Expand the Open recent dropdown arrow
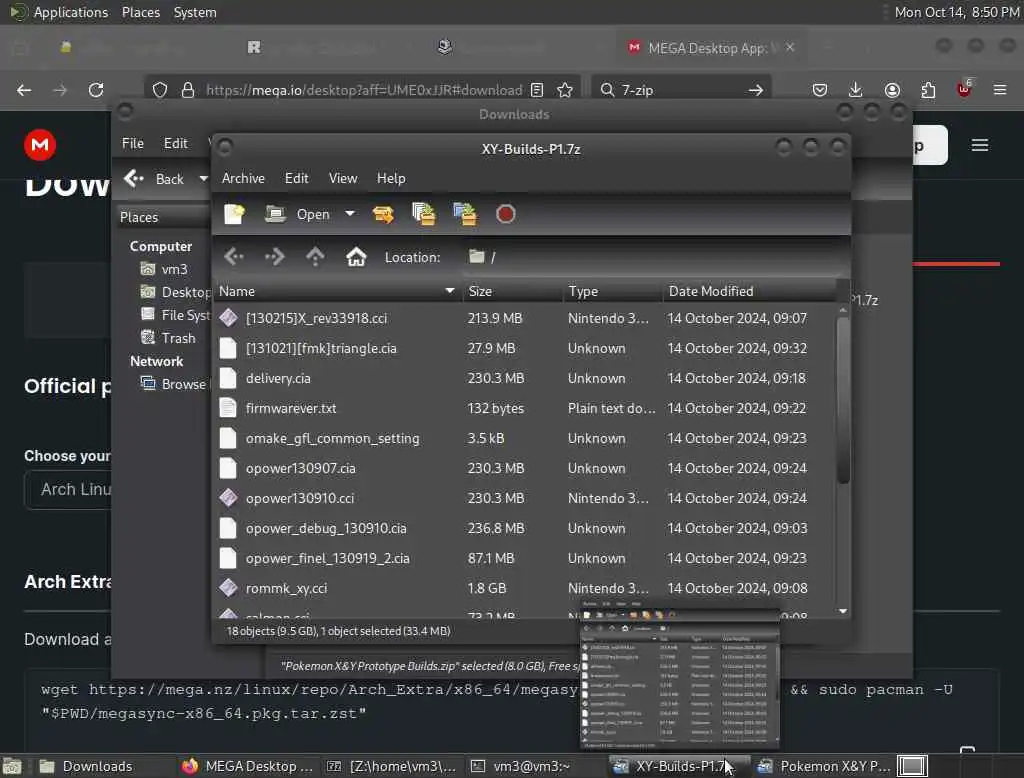This screenshot has height=778, width=1024. [x=350, y=214]
